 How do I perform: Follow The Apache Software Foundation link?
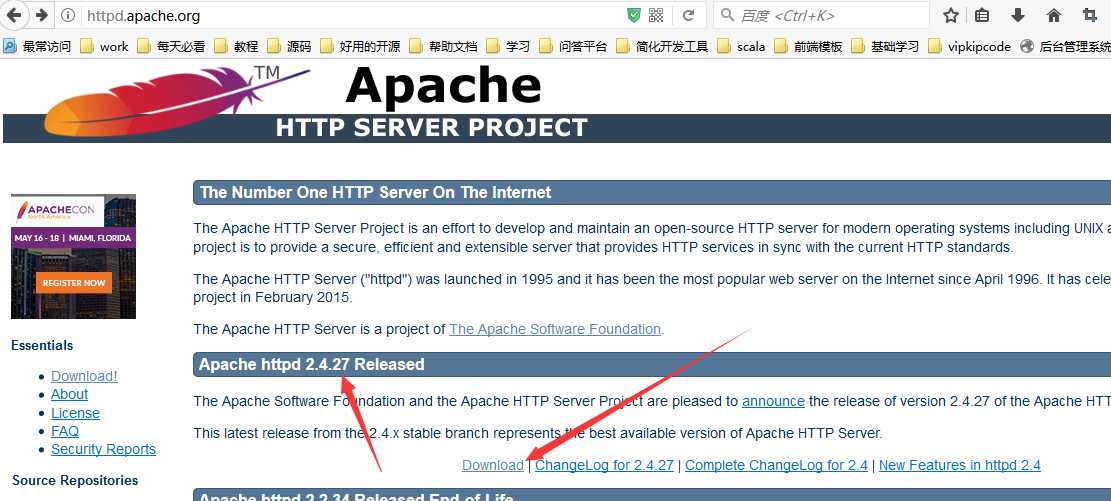tap(555, 329)
